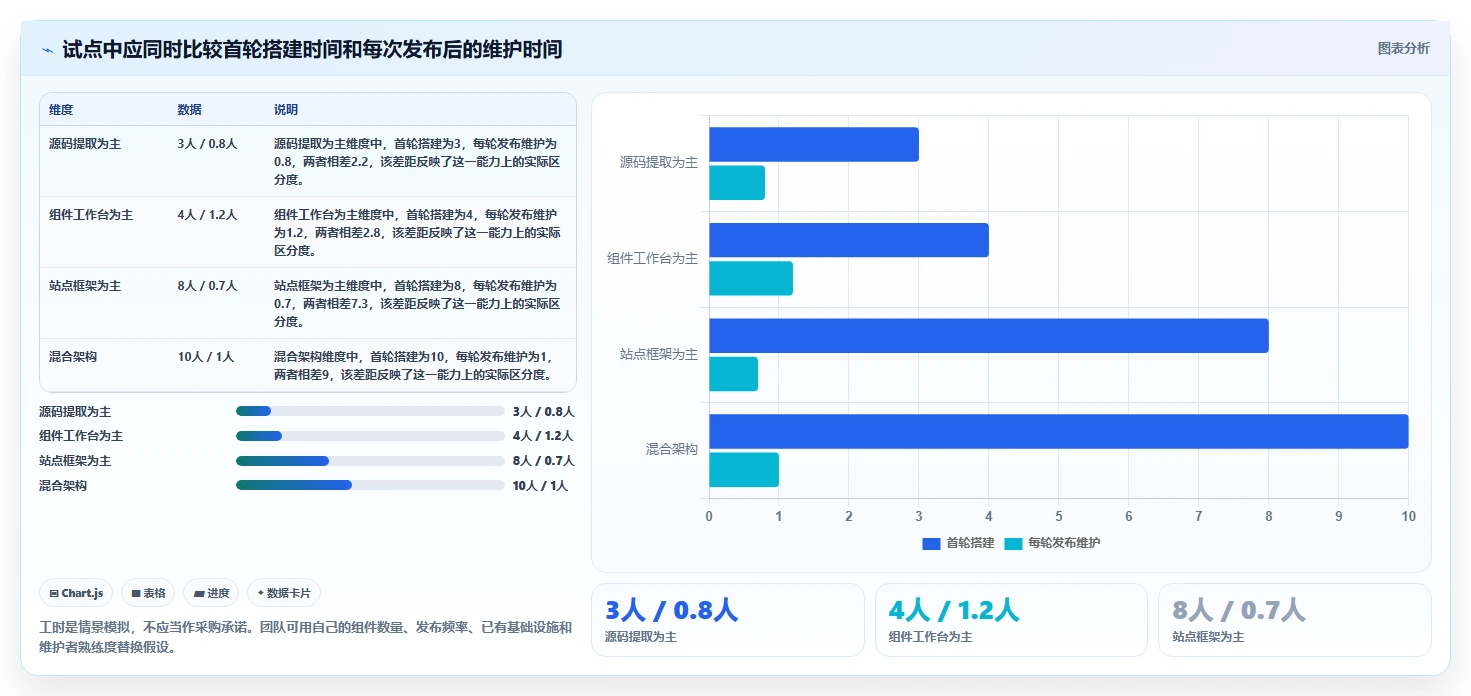
Task: Click table value 3人 / 0.8人
Action: 207,144
